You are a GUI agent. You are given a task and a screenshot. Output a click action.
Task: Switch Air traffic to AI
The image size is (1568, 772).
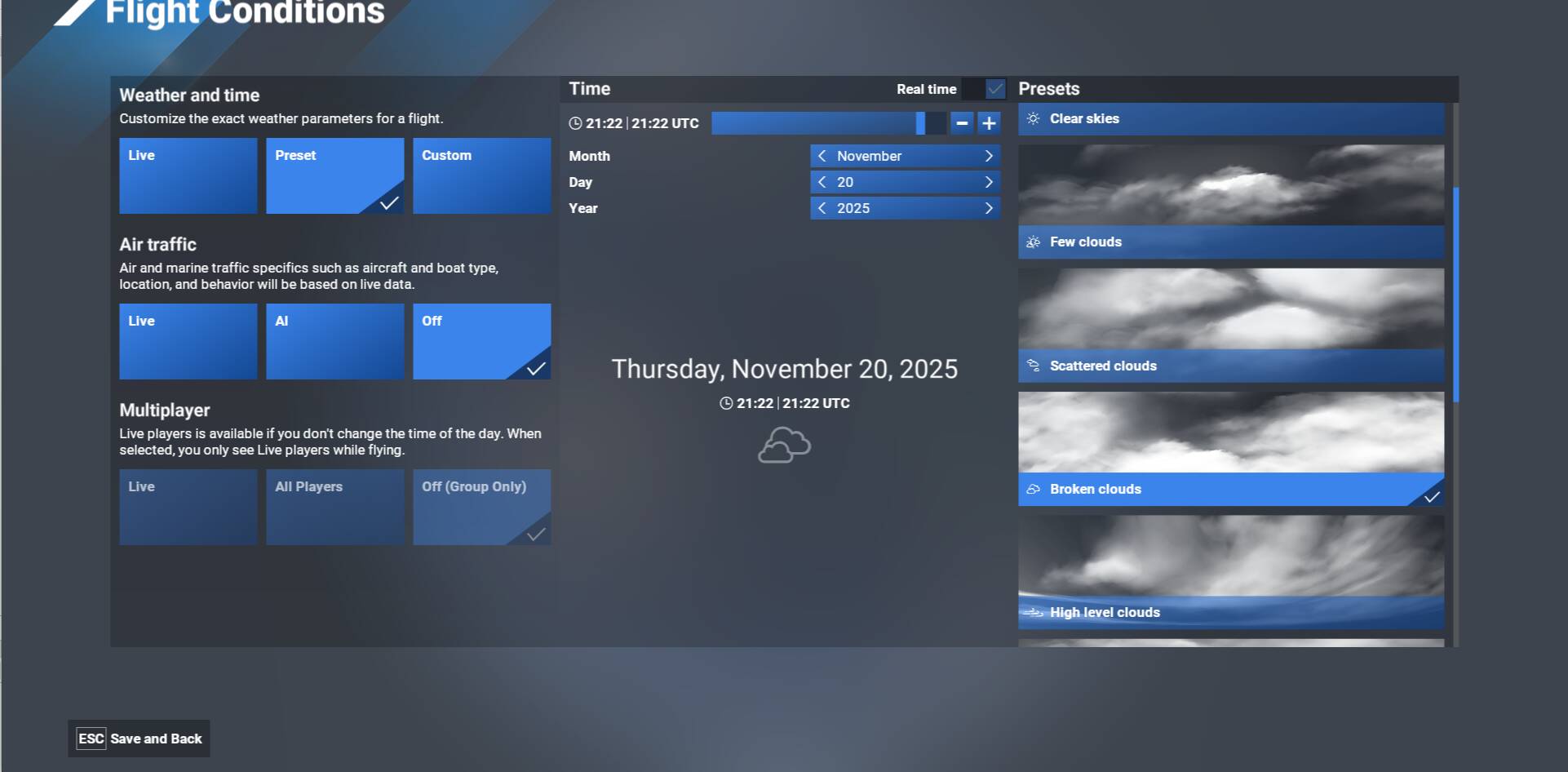335,341
